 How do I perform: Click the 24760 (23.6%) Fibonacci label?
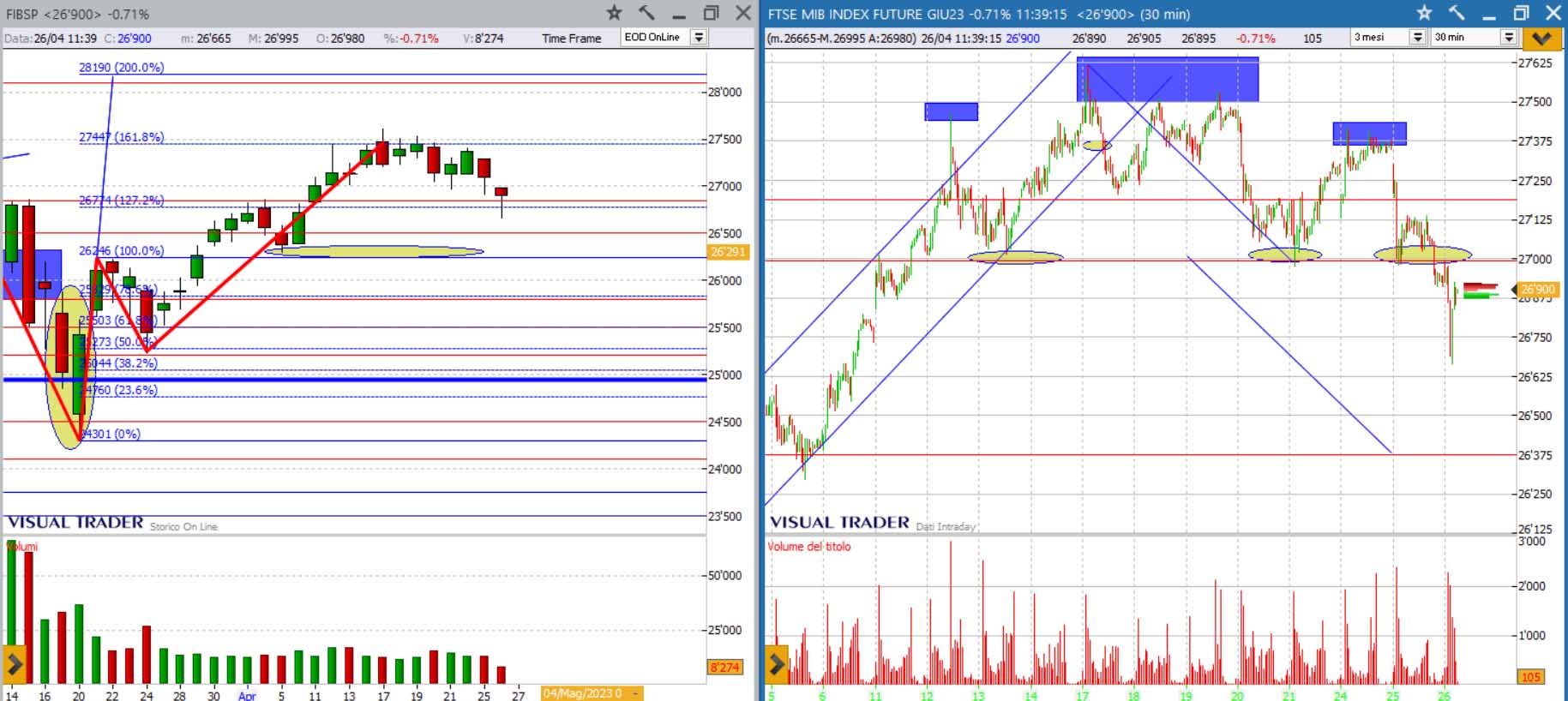click(119, 390)
